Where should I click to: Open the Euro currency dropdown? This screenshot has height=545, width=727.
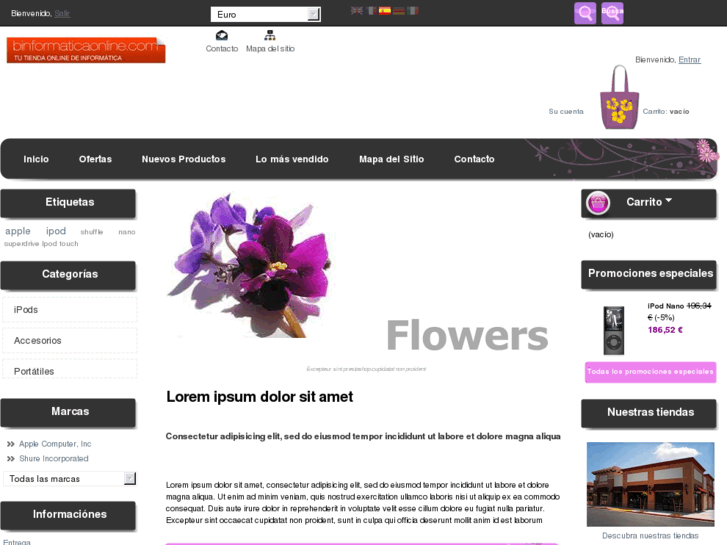(x=266, y=14)
